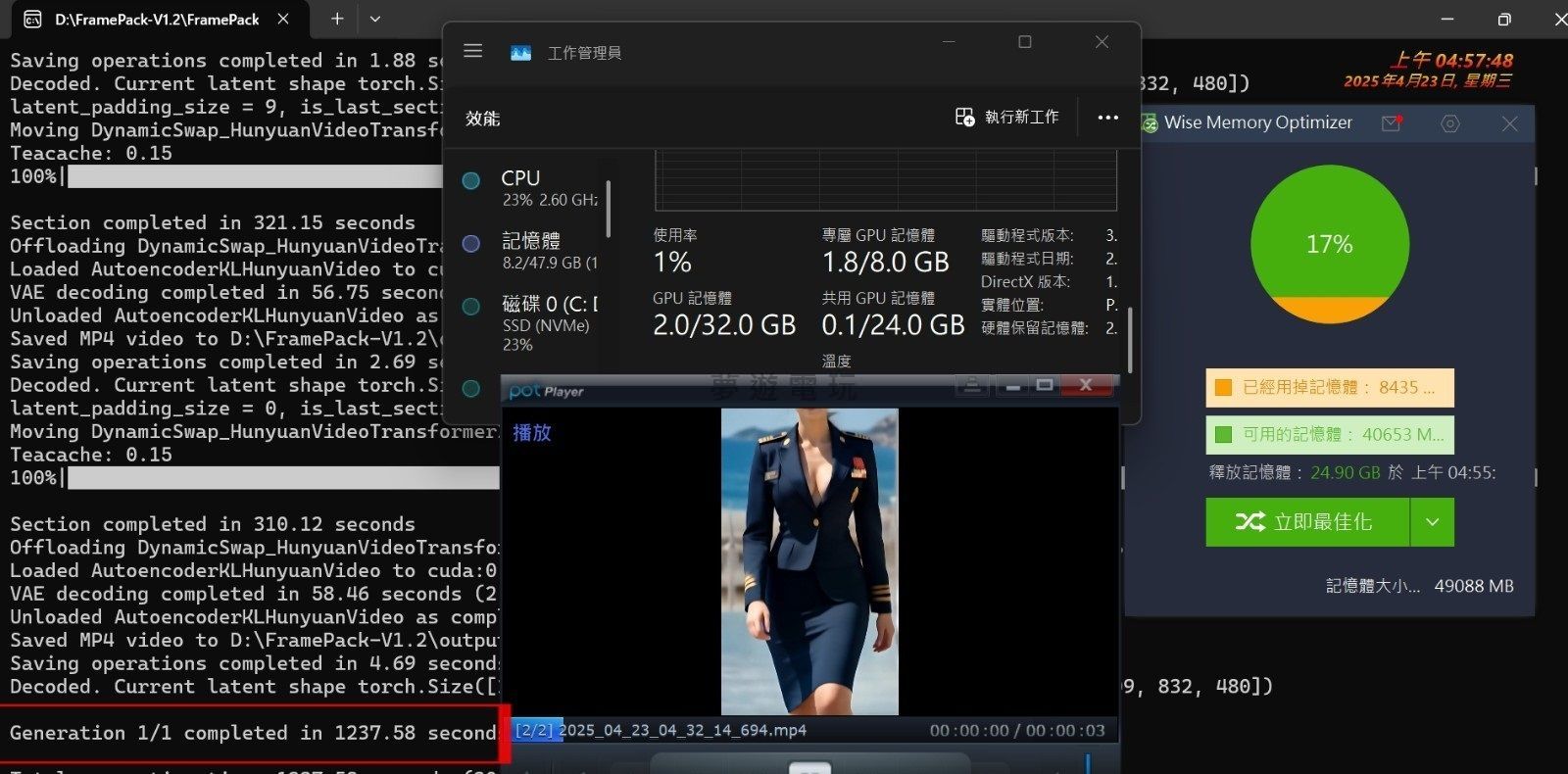
Task: Click the video preview in PotPlayer
Action: pos(809,561)
